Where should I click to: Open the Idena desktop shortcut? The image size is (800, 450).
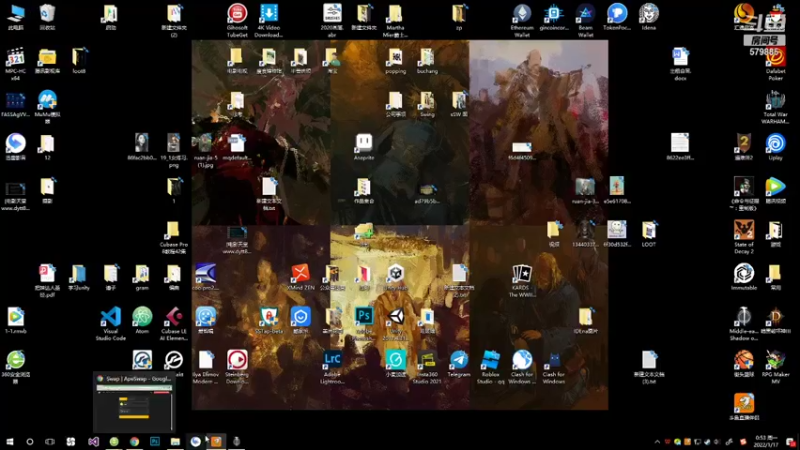coord(648,17)
